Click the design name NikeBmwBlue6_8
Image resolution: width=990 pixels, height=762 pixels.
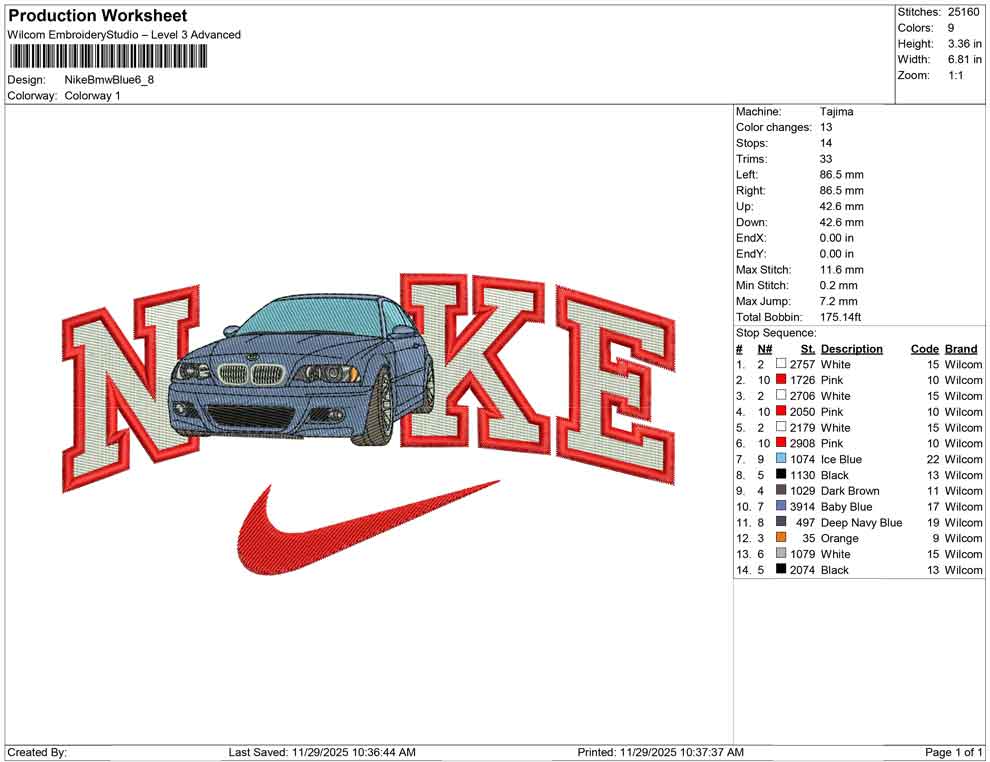(109, 80)
